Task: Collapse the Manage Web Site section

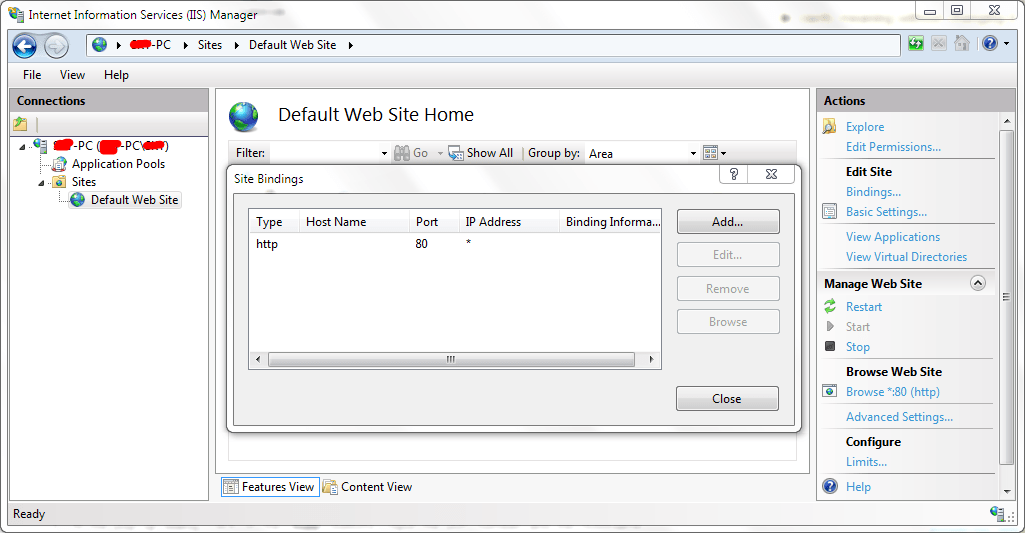Action: click(x=978, y=283)
